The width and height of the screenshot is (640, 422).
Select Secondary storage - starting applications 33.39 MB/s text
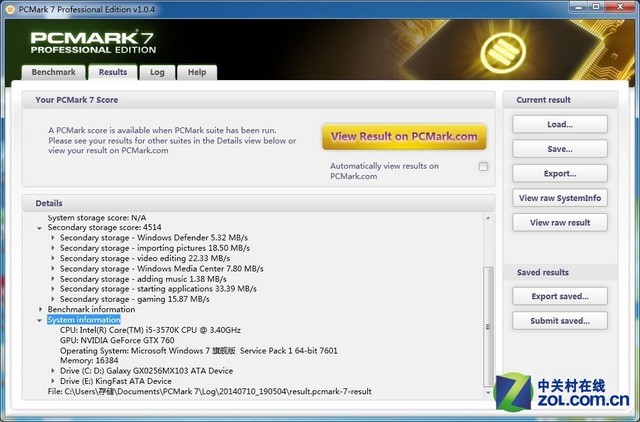[158, 289]
